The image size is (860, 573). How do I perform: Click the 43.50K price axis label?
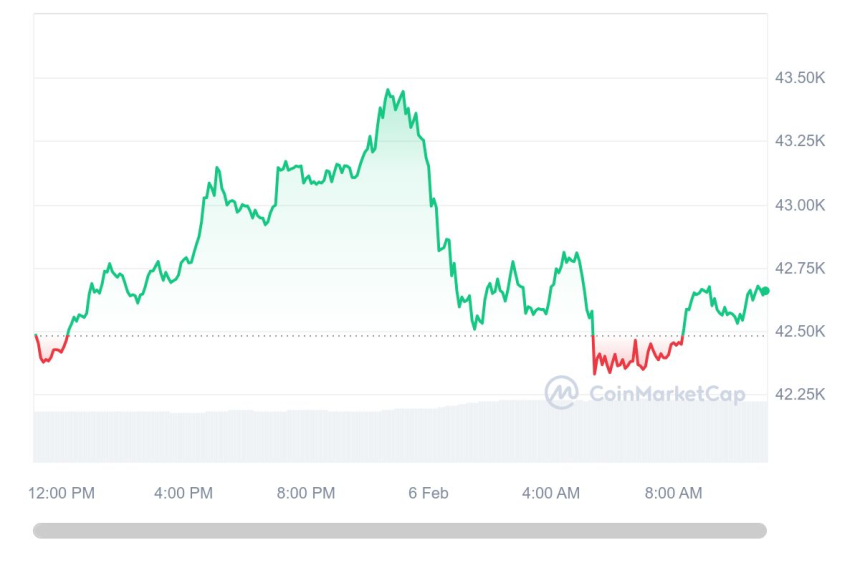(x=800, y=78)
